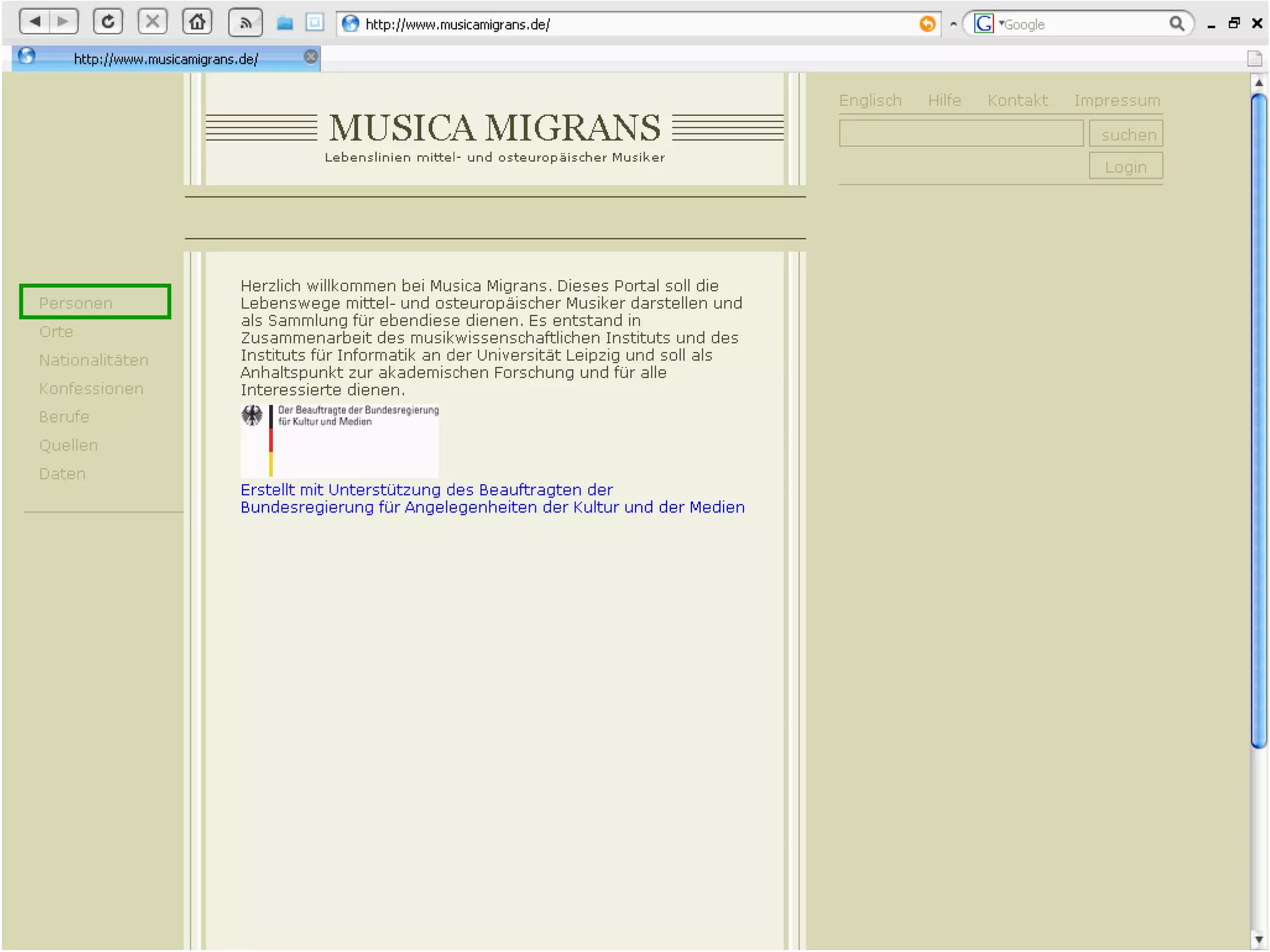Click the orange arrow icon in address bar
Screen dimensions: 1270x952
click(927, 24)
